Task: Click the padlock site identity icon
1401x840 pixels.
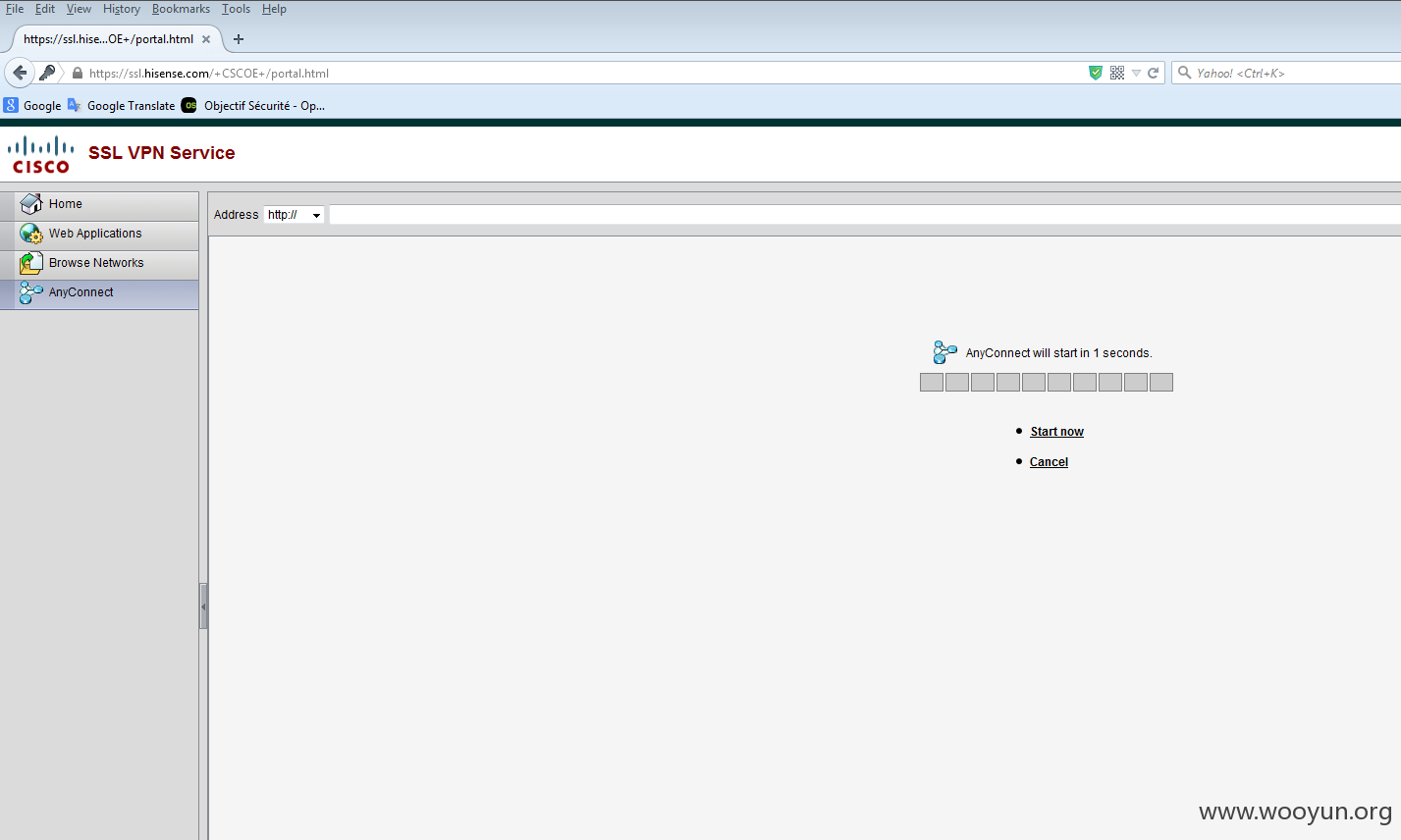Action: (78, 73)
